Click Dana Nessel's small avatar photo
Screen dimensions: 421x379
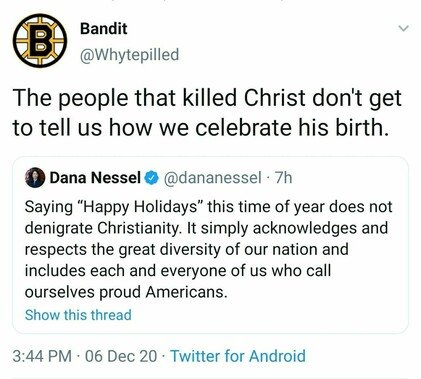(35, 178)
